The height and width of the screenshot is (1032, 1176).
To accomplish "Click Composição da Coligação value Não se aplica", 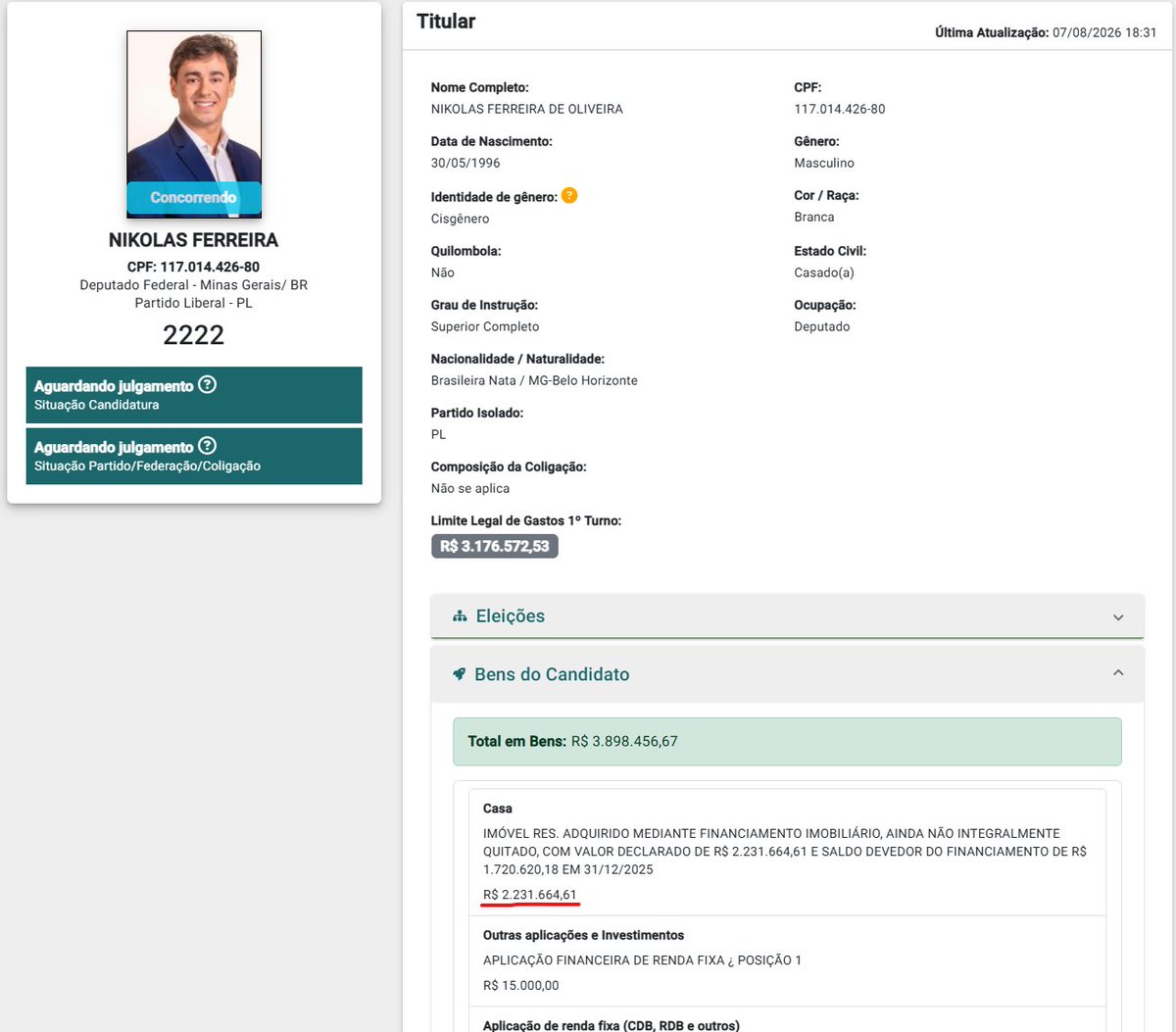I will tap(470, 488).
